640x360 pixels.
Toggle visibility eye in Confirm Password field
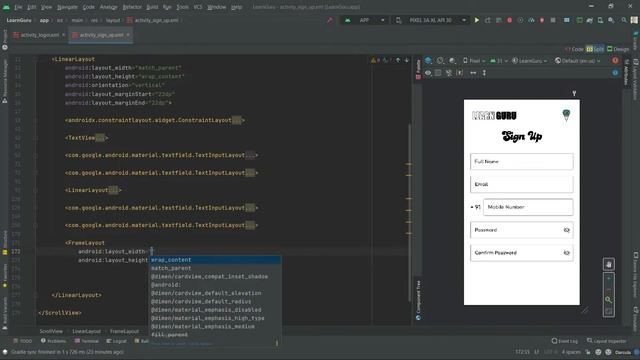click(567, 253)
